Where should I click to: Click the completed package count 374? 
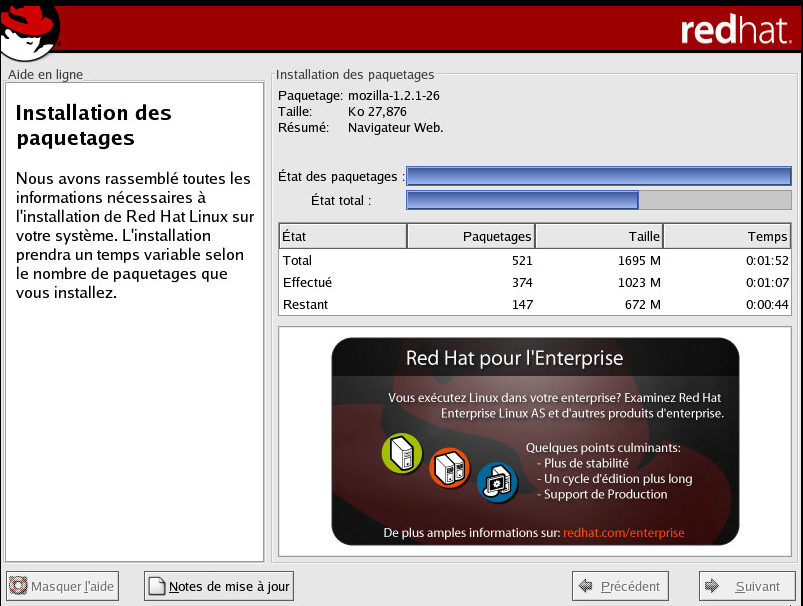point(522,282)
